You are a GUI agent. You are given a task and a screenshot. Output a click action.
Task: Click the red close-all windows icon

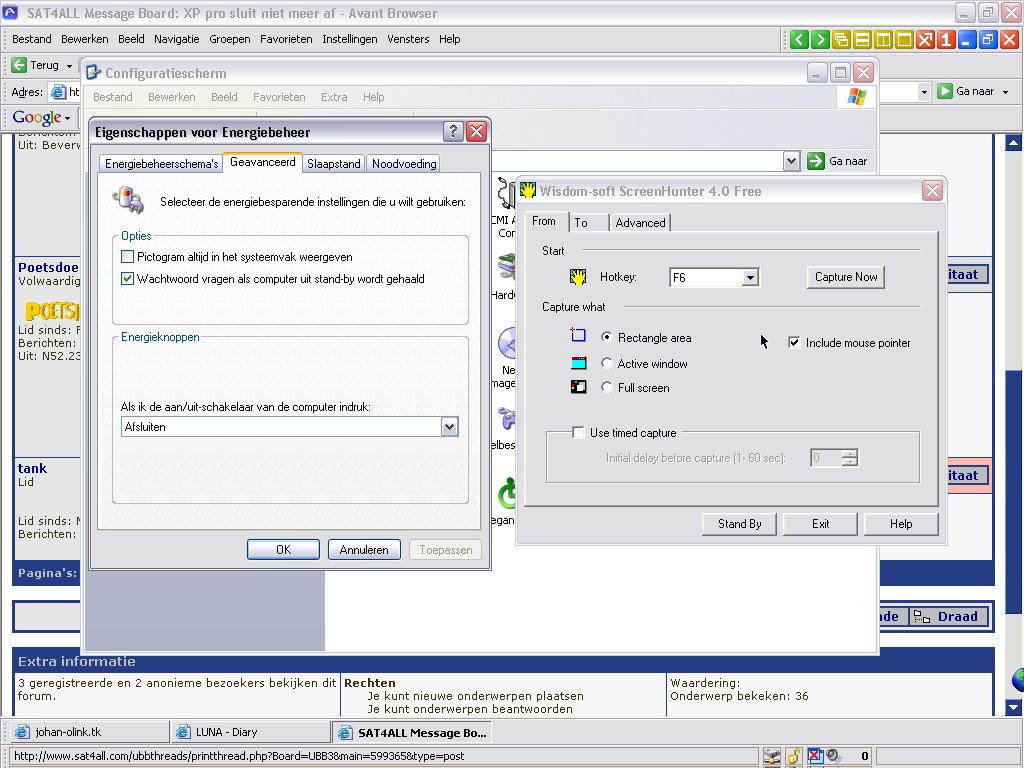(925, 40)
